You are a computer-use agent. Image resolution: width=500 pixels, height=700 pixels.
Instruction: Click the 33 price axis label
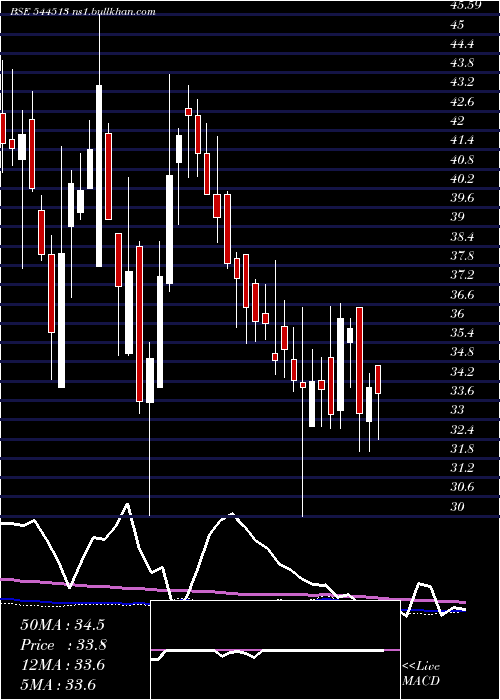[457, 410]
